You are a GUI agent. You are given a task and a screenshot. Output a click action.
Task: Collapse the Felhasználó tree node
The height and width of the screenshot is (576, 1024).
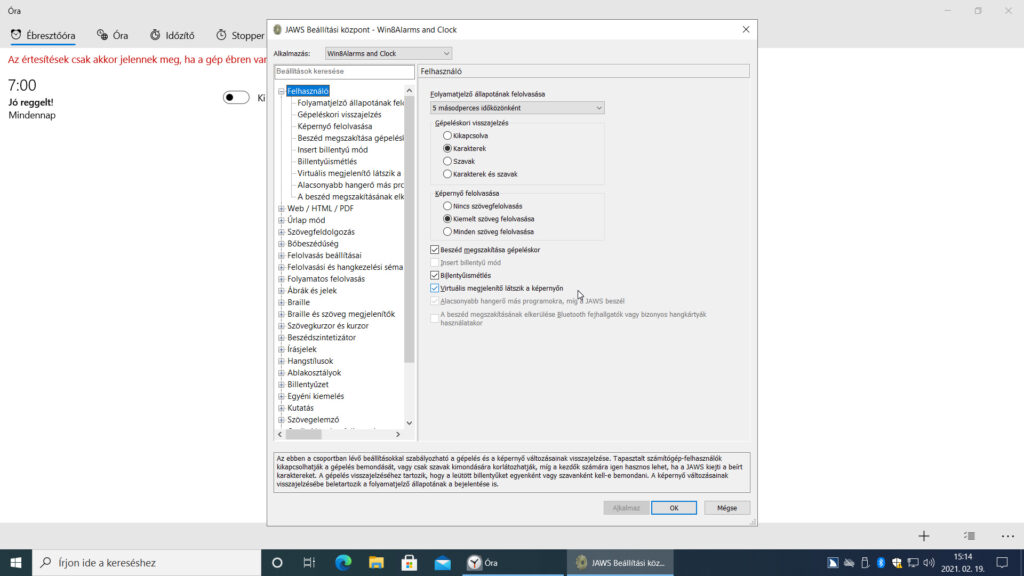[x=281, y=91]
